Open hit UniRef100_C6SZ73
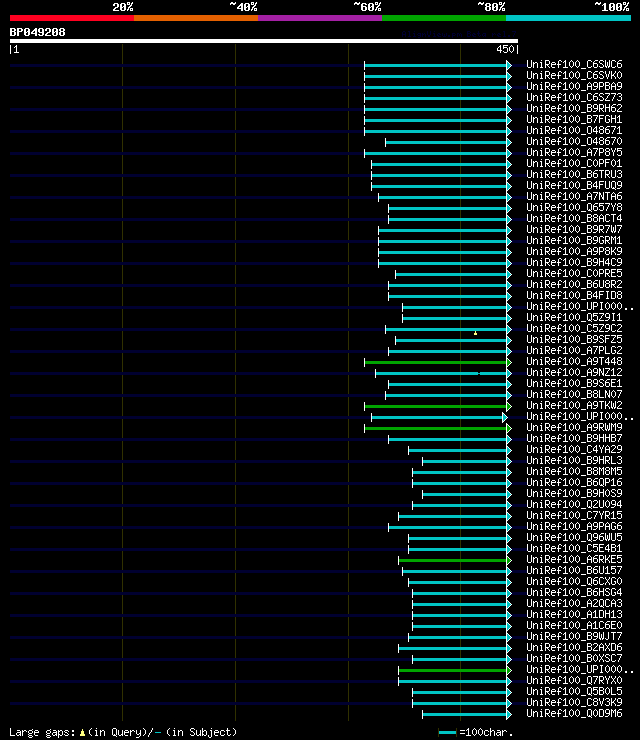The height and width of the screenshot is (740, 640). [x=574, y=97]
